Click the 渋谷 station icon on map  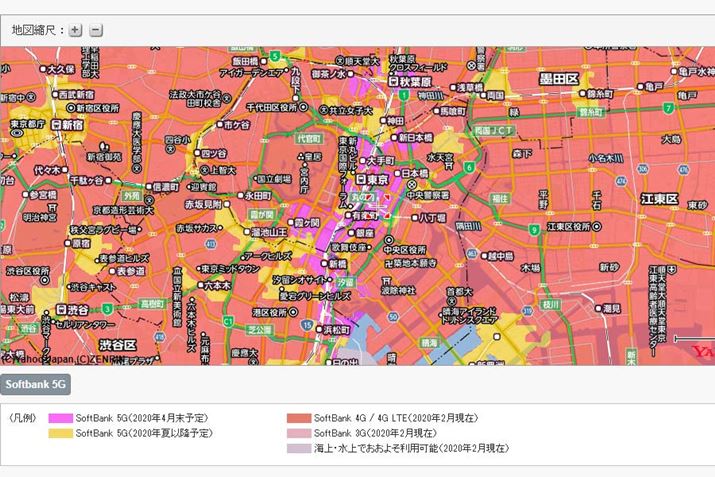(61, 310)
